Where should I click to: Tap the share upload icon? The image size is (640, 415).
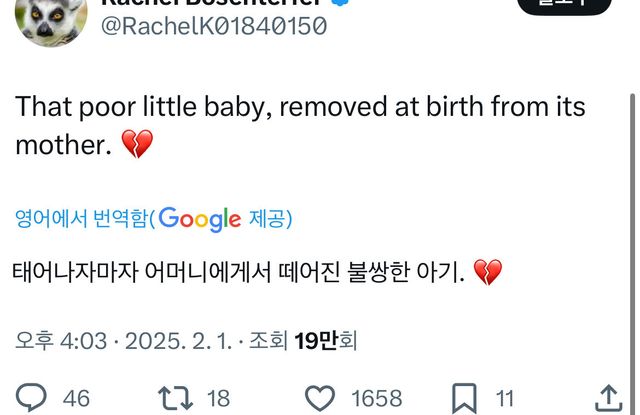tap(608, 397)
